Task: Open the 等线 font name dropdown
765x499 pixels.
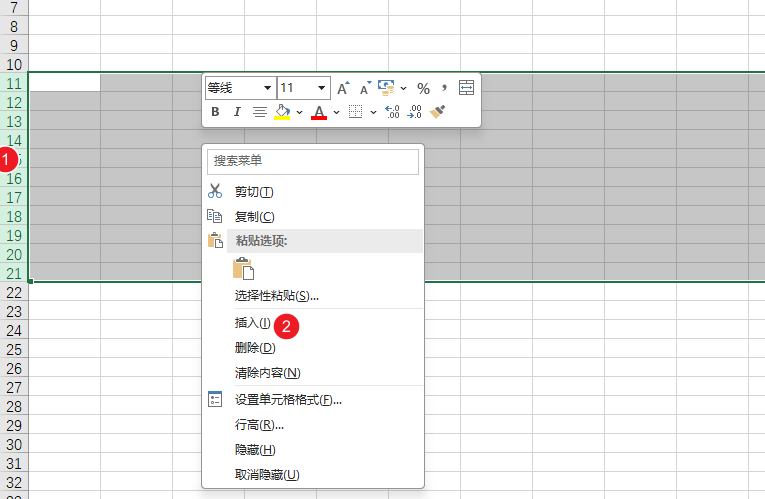Action: click(267, 88)
